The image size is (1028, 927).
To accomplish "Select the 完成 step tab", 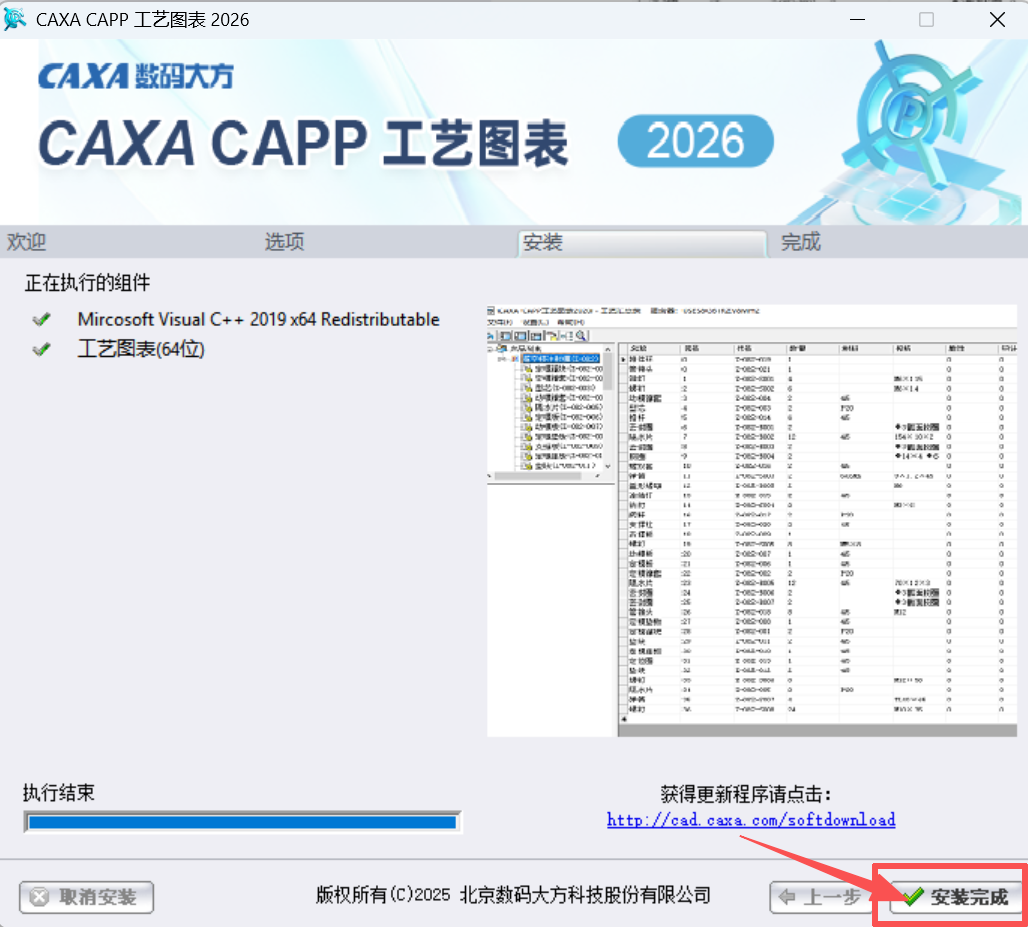I will (x=801, y=242).
